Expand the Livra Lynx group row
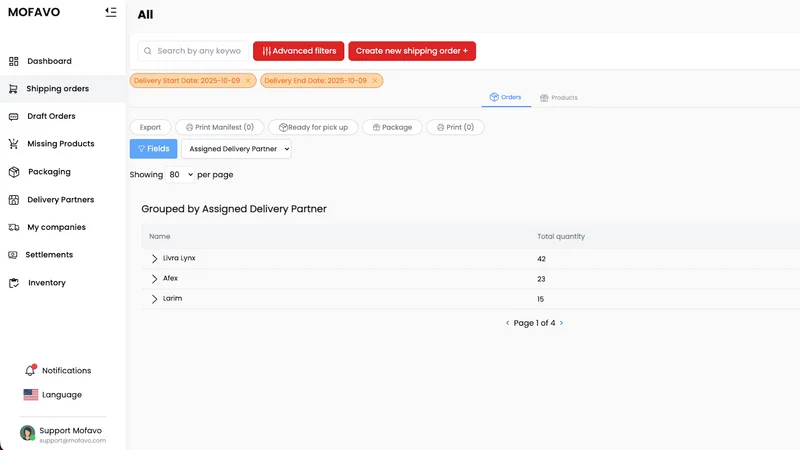Screen dimensions: 800x450 [x=154, y=259]
